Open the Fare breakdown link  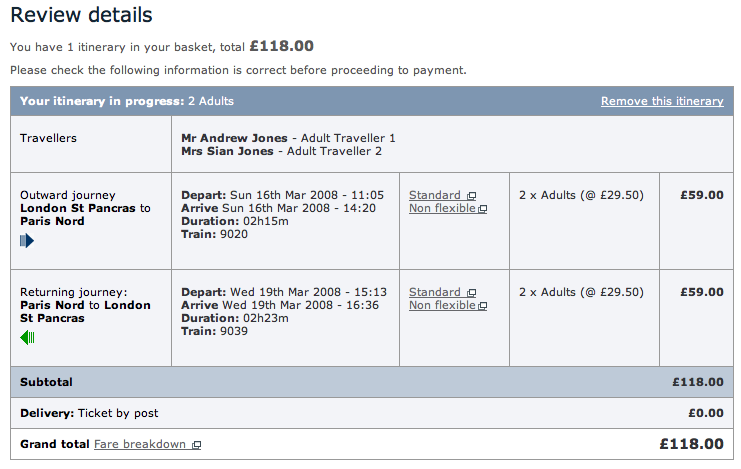click(139, 444)
